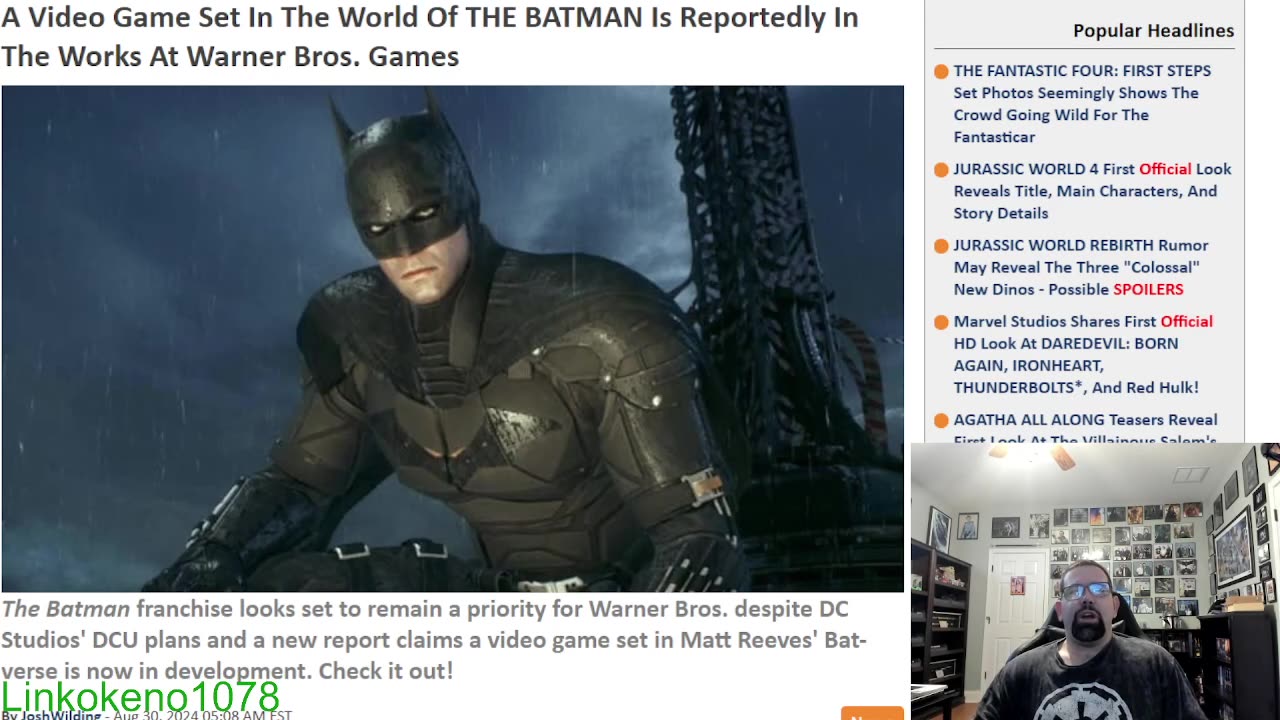This screenshot has width=1280, height=720.
Task: Click the Aug 30, 2024 publication date
Action: [202, 715]
